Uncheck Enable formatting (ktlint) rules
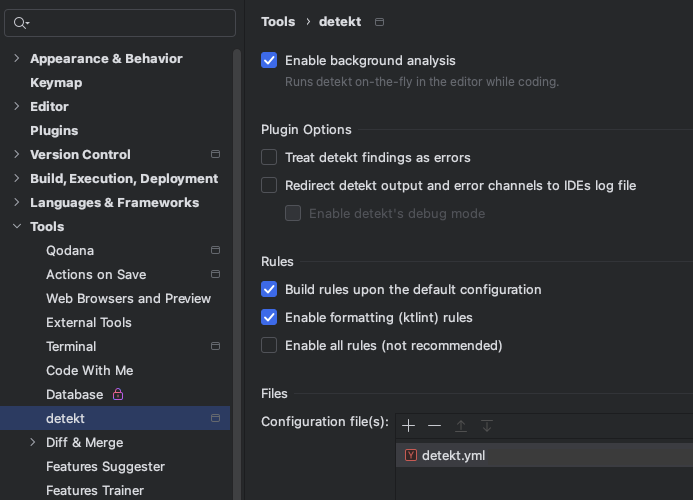Viewport: 693px width, 500px height. (269, 317)
